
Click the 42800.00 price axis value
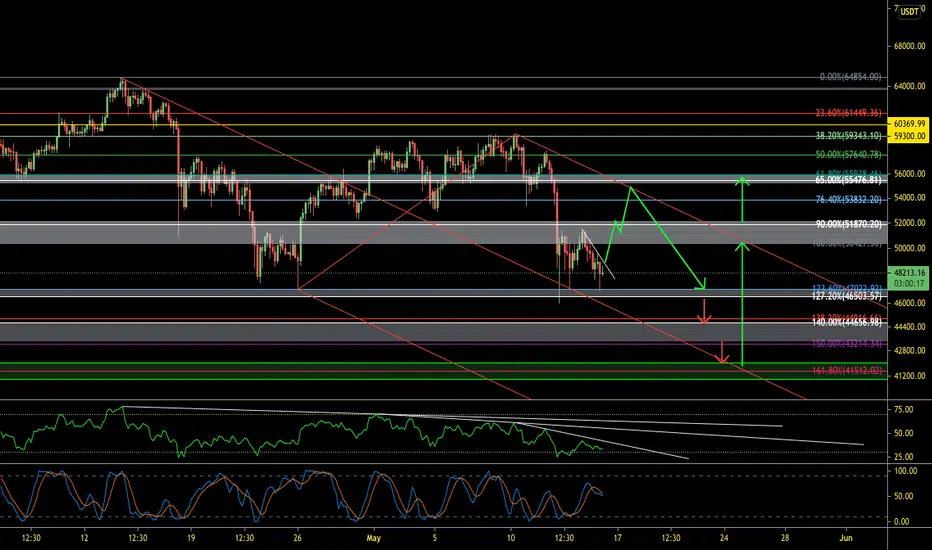point(909,351)
